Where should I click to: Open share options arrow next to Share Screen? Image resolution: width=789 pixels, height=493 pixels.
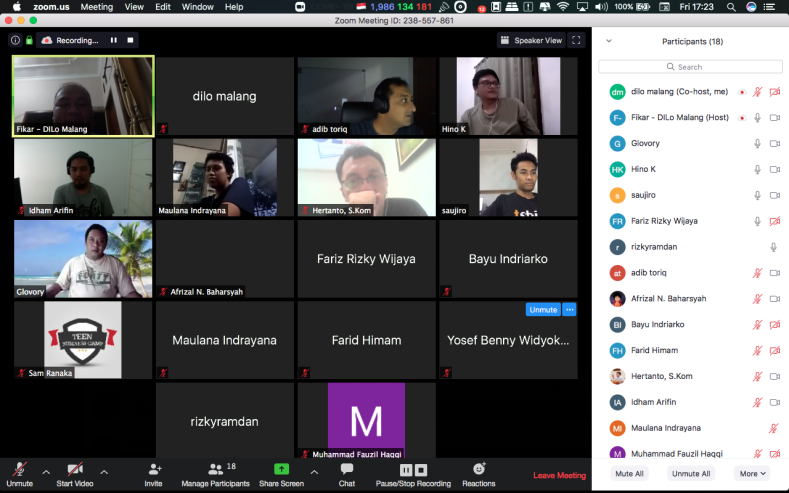(314, 472)
